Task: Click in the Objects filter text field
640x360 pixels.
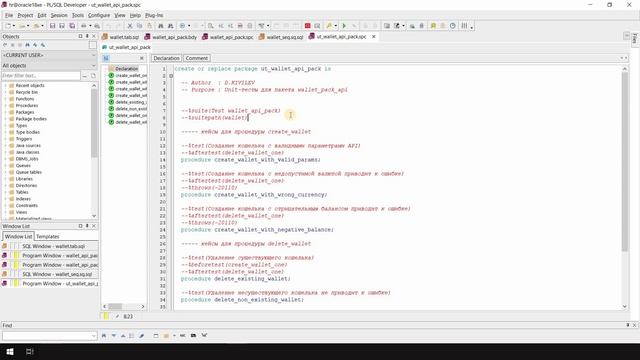Action: 41,76
